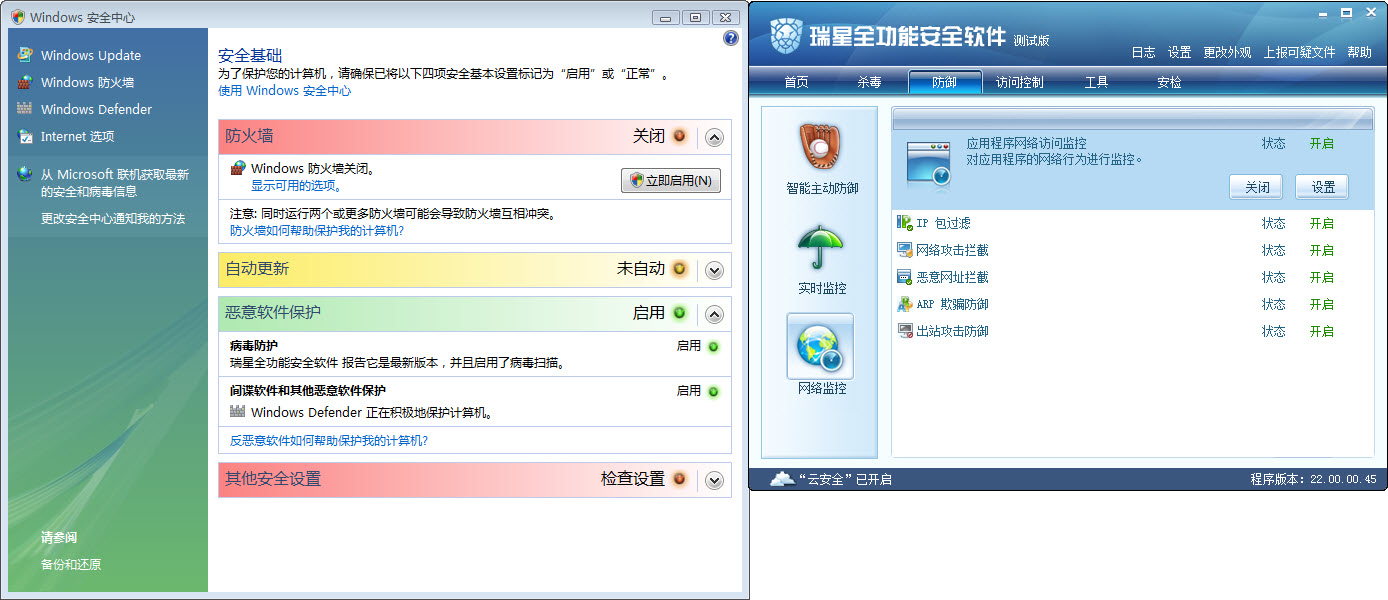This screenshot has height=600, width=1388.
Task: Open Internet 选项 in the sidebar
Action: tap(77, 136)
